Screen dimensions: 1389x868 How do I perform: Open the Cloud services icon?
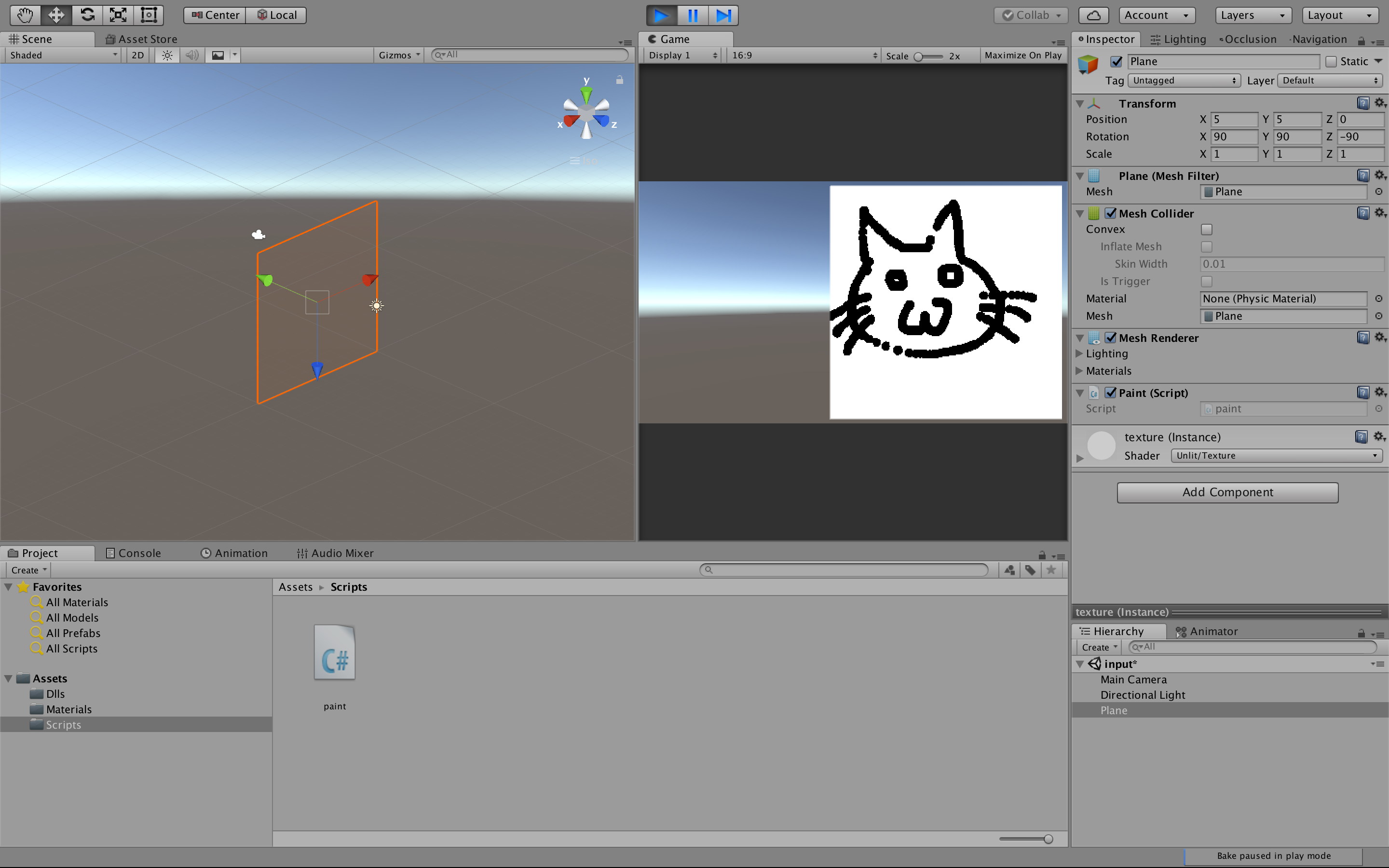(x=1093, y=15)
